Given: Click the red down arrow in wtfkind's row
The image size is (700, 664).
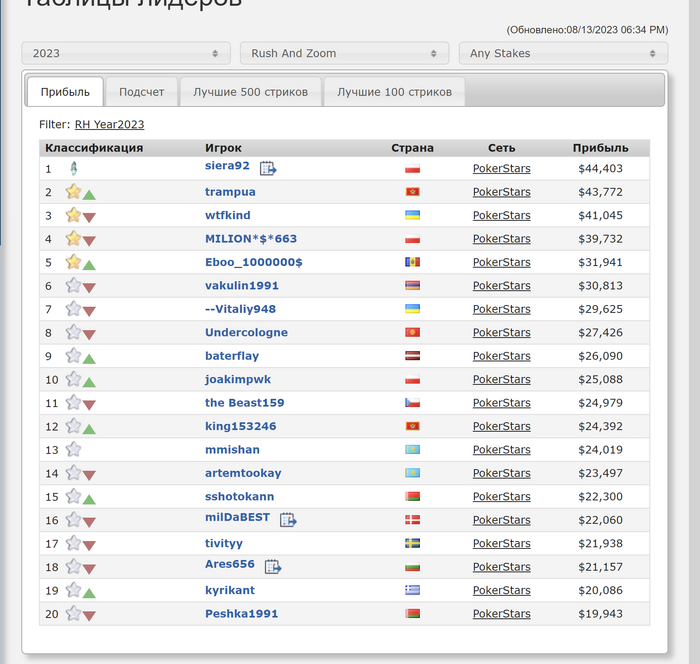Looking at the screenshot, I should (x=89, y=218).
